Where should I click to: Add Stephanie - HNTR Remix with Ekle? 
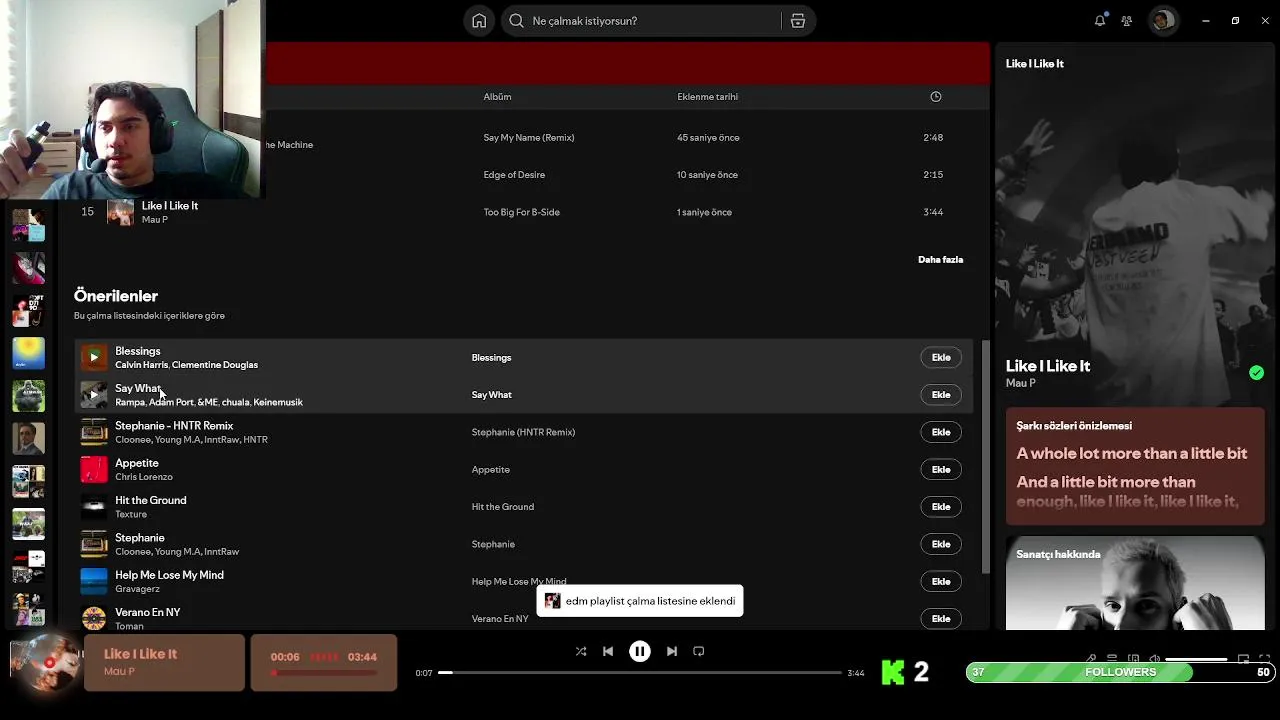941,432
